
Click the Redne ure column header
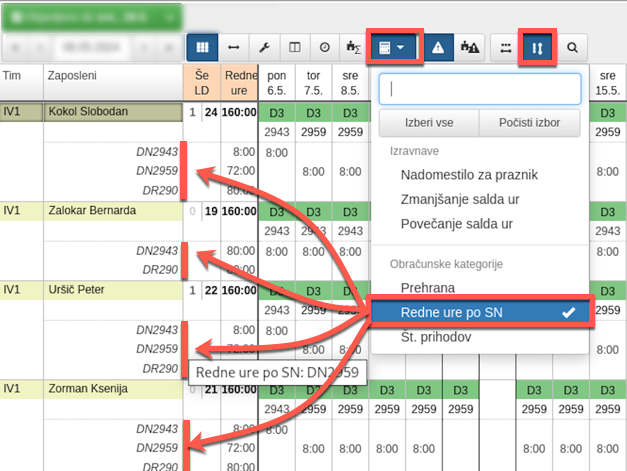pyautogui.click(x=239, y=83)
